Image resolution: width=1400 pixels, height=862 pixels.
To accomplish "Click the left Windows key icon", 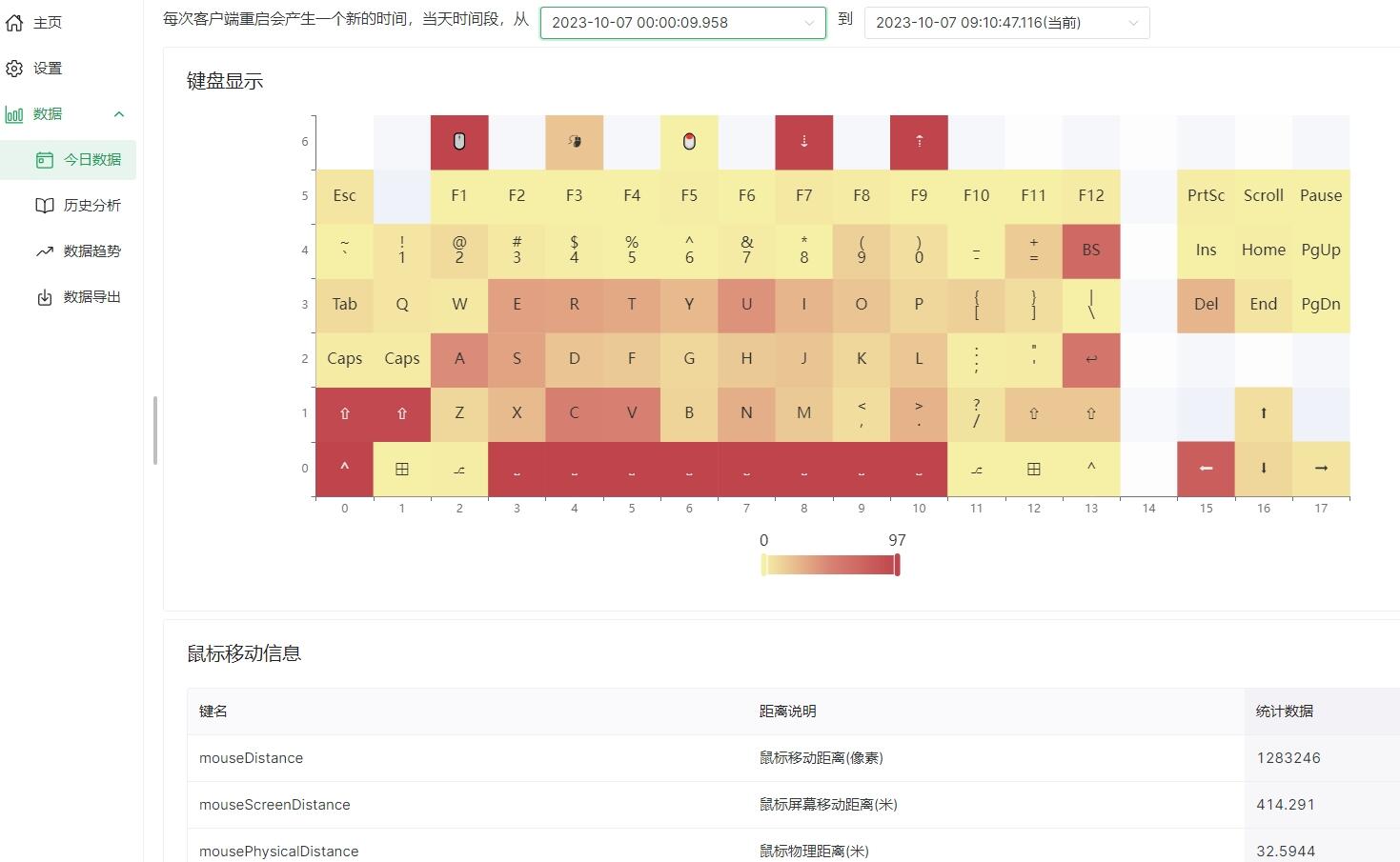I will 402,469.
